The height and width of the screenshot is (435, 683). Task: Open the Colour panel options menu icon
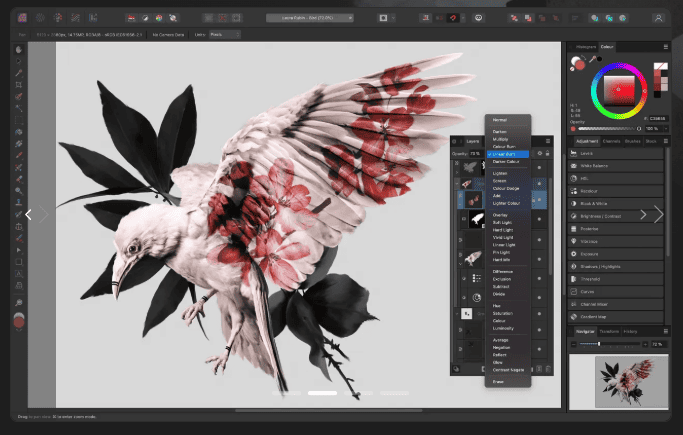(x=666, y=47)
